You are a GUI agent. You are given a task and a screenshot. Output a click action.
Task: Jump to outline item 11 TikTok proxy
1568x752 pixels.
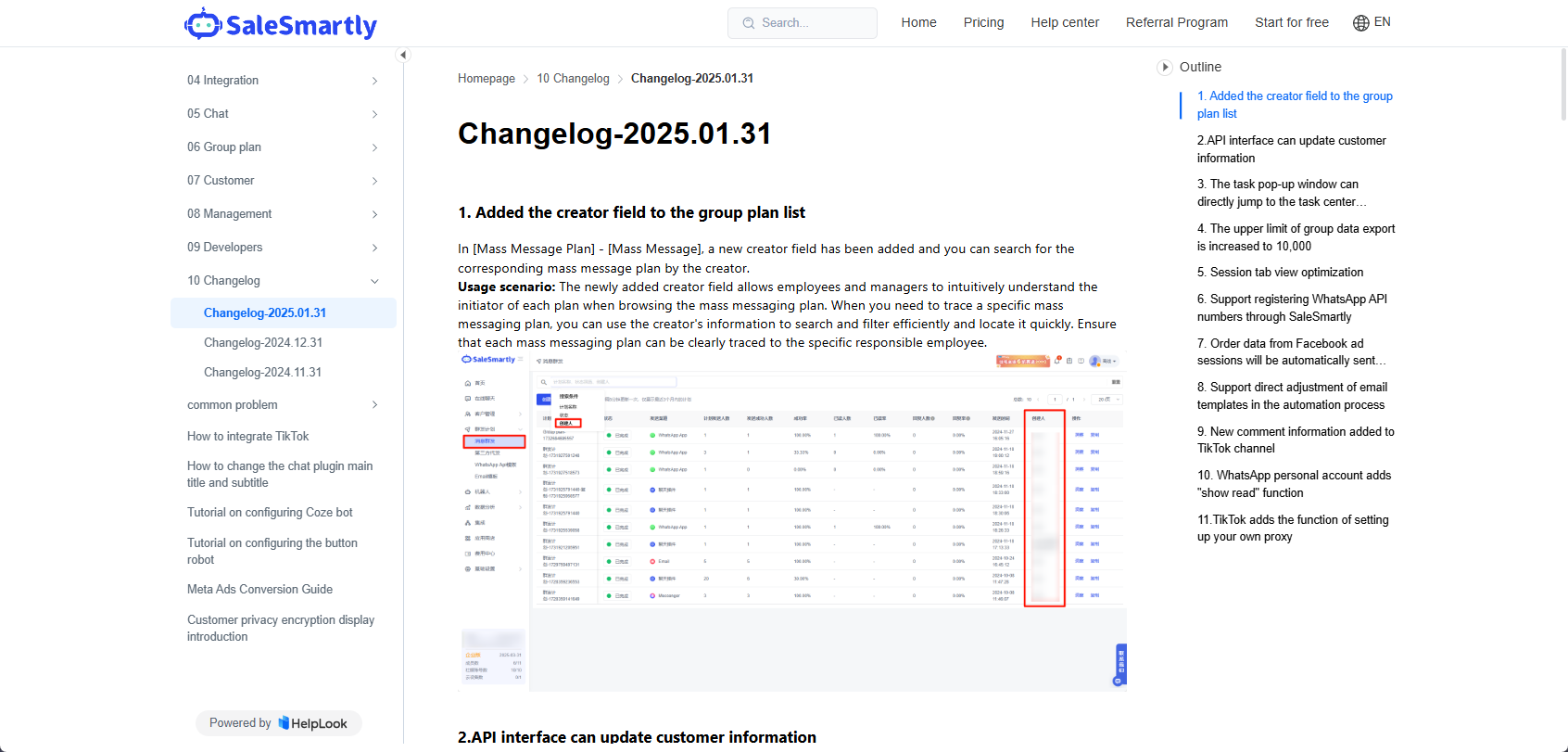coord(1293,529)
